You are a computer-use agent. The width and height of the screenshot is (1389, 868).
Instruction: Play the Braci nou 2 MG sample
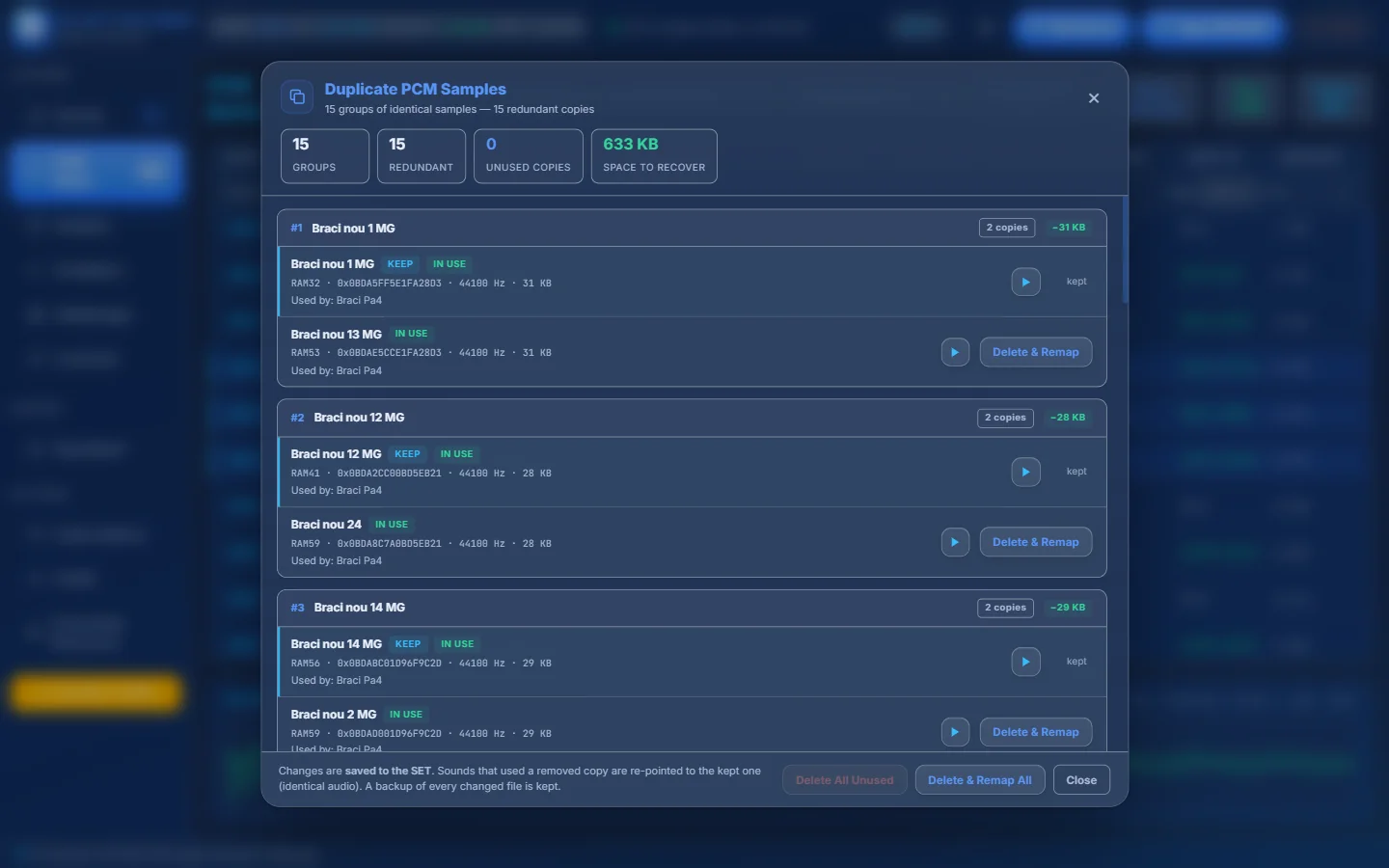click(955, 732)
